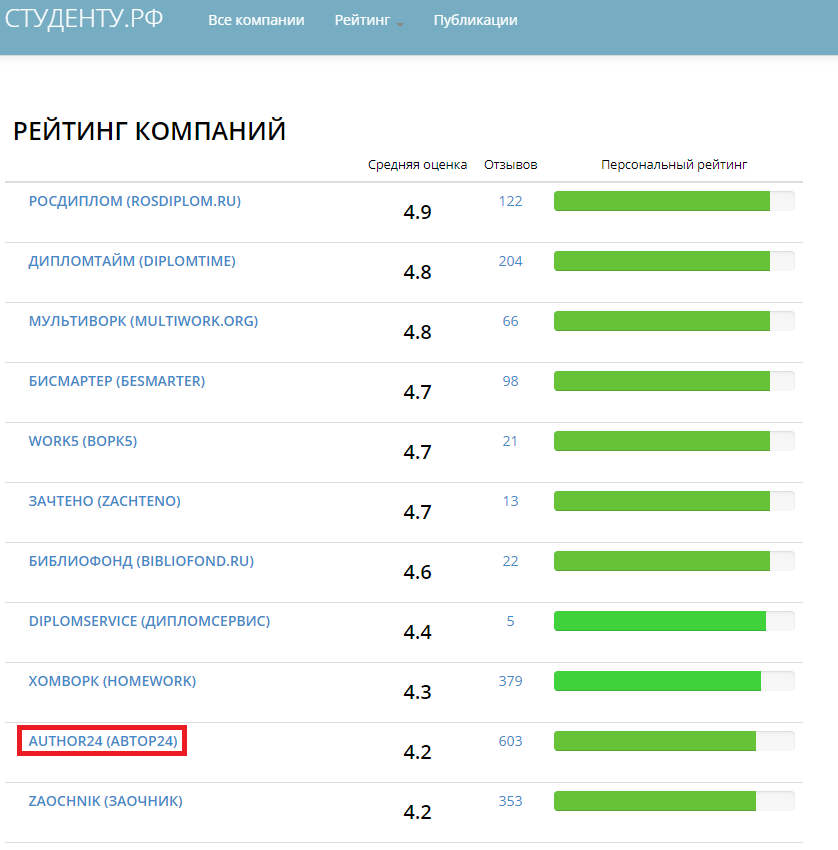Click the 603 reviews count for Author24
The image size is (838, 850).
510,741
